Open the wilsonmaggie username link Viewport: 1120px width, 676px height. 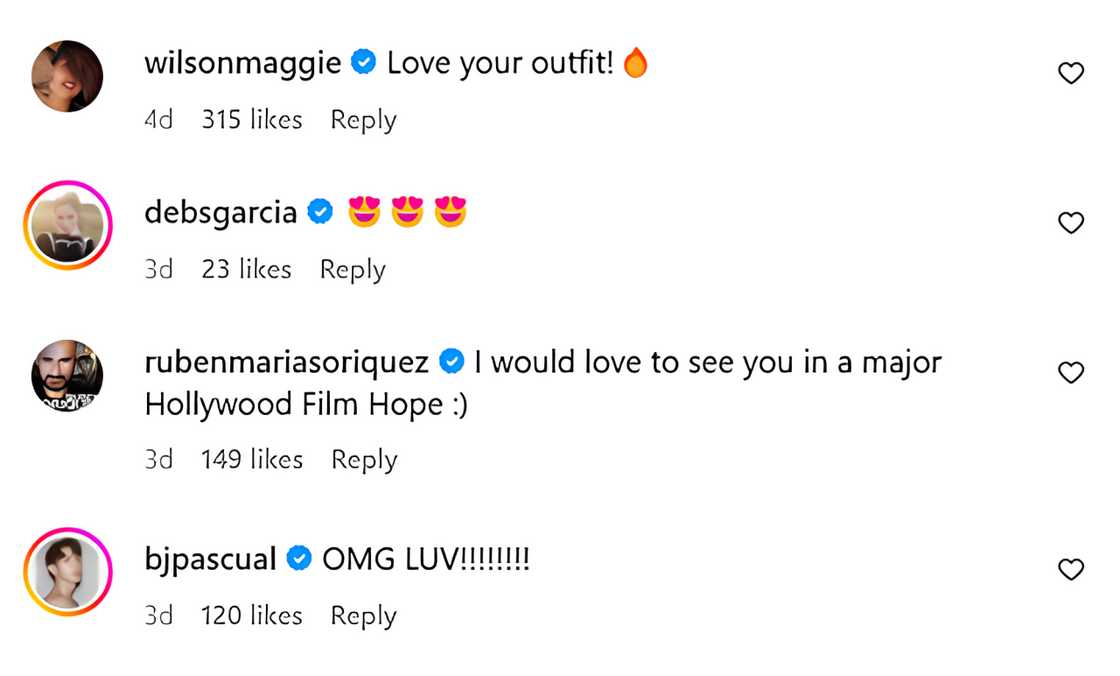pos(243,63)
